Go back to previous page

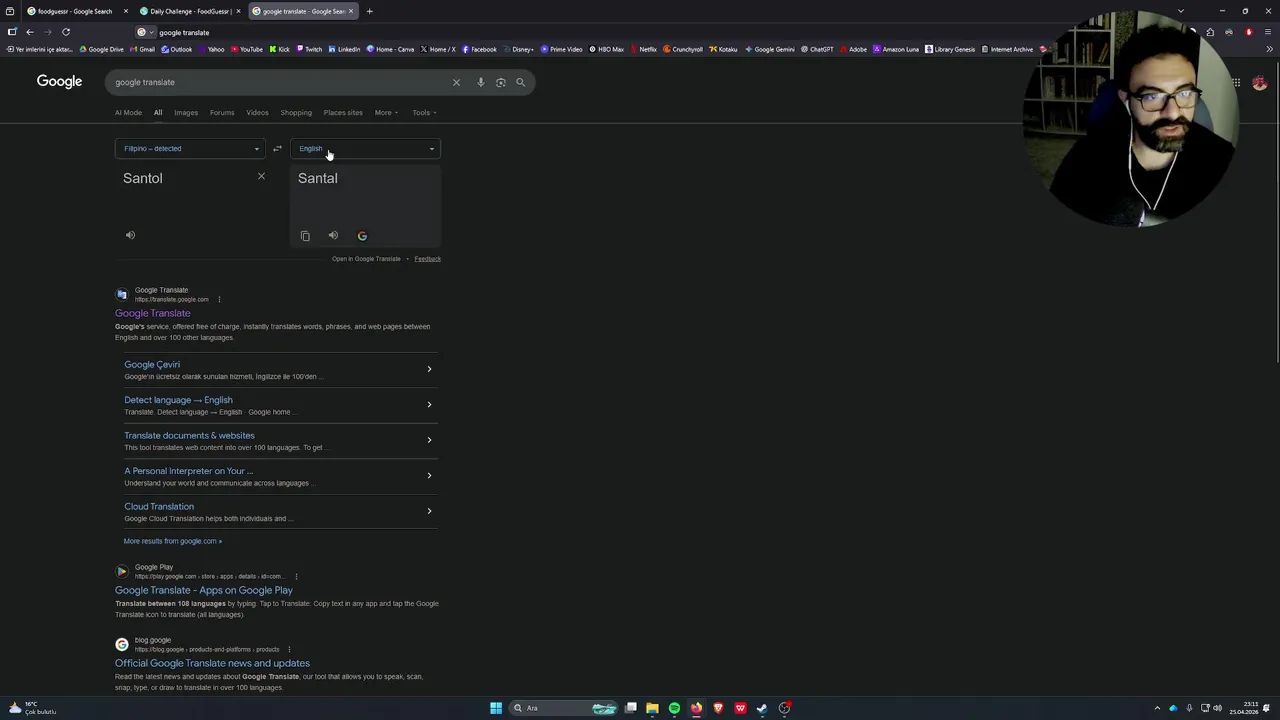pos(30,32)
